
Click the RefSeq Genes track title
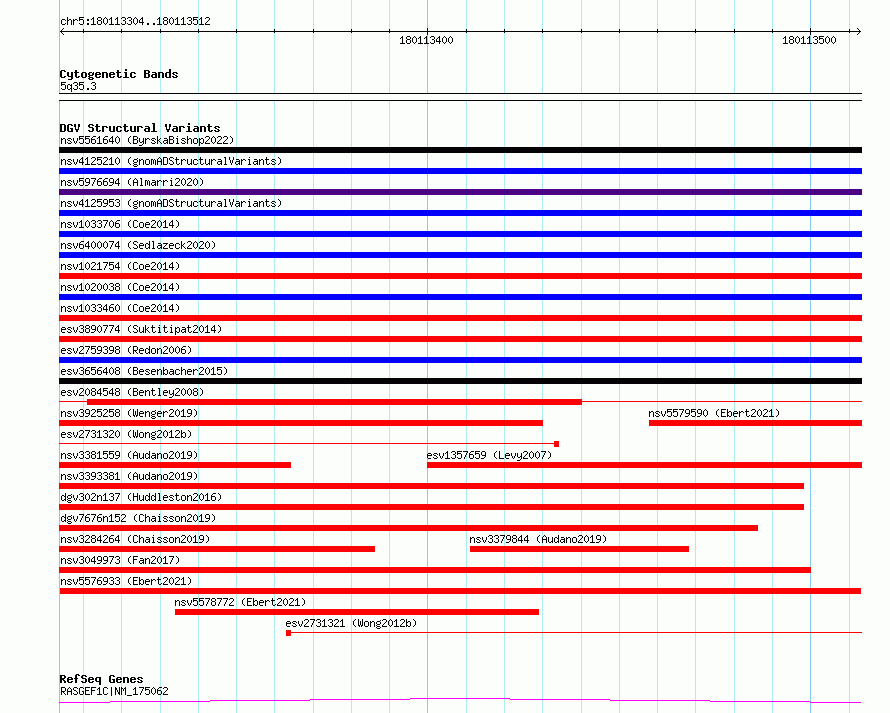[101, 679]
